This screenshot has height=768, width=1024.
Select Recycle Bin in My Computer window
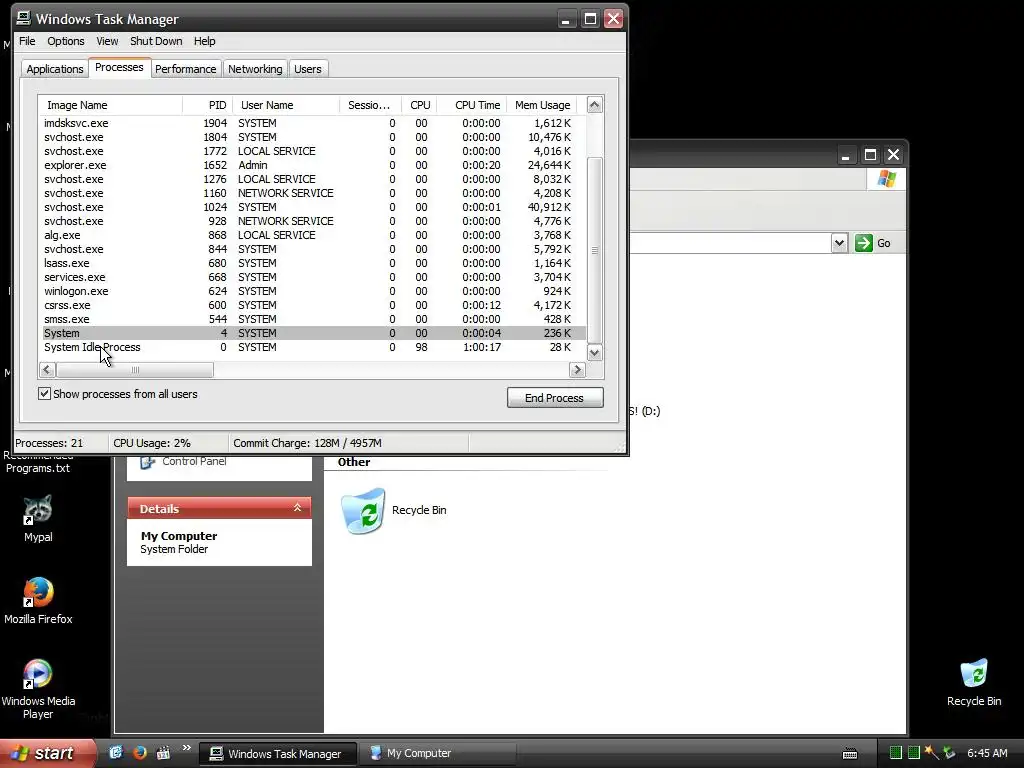[394, 511]
